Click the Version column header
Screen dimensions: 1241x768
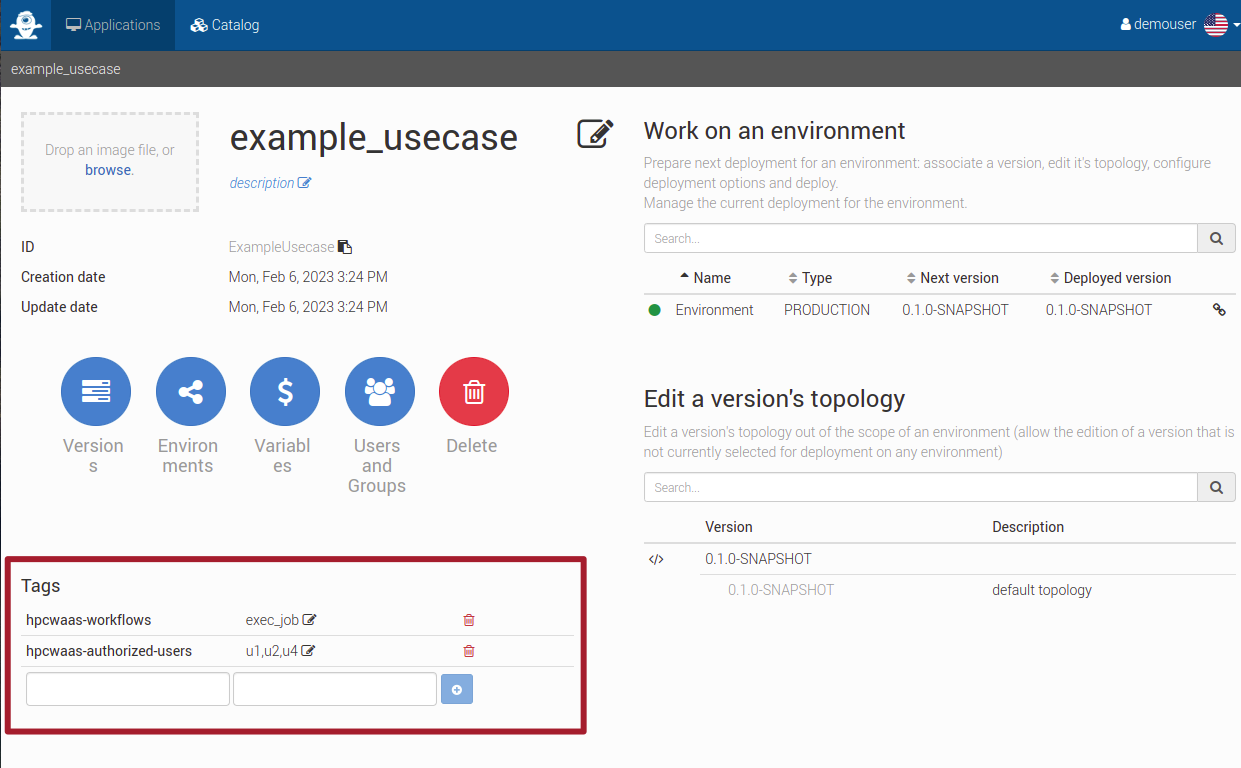(x=729, y=527)
